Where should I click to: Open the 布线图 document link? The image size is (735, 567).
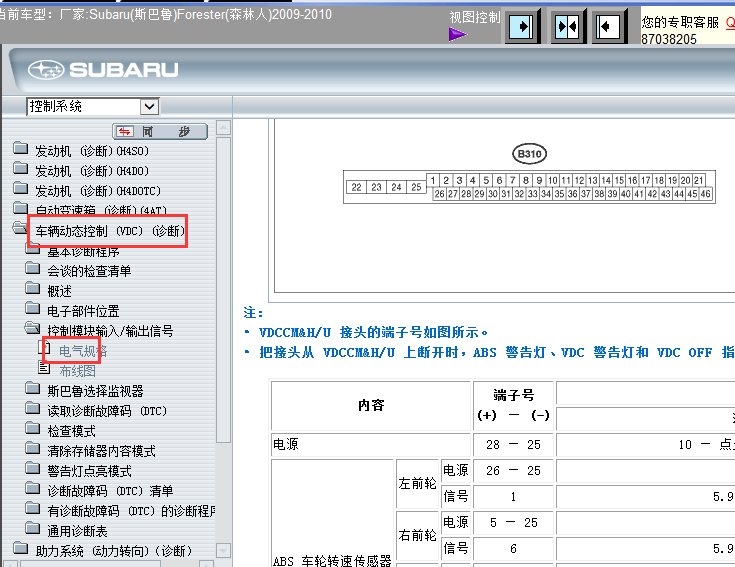coord(77,371)
